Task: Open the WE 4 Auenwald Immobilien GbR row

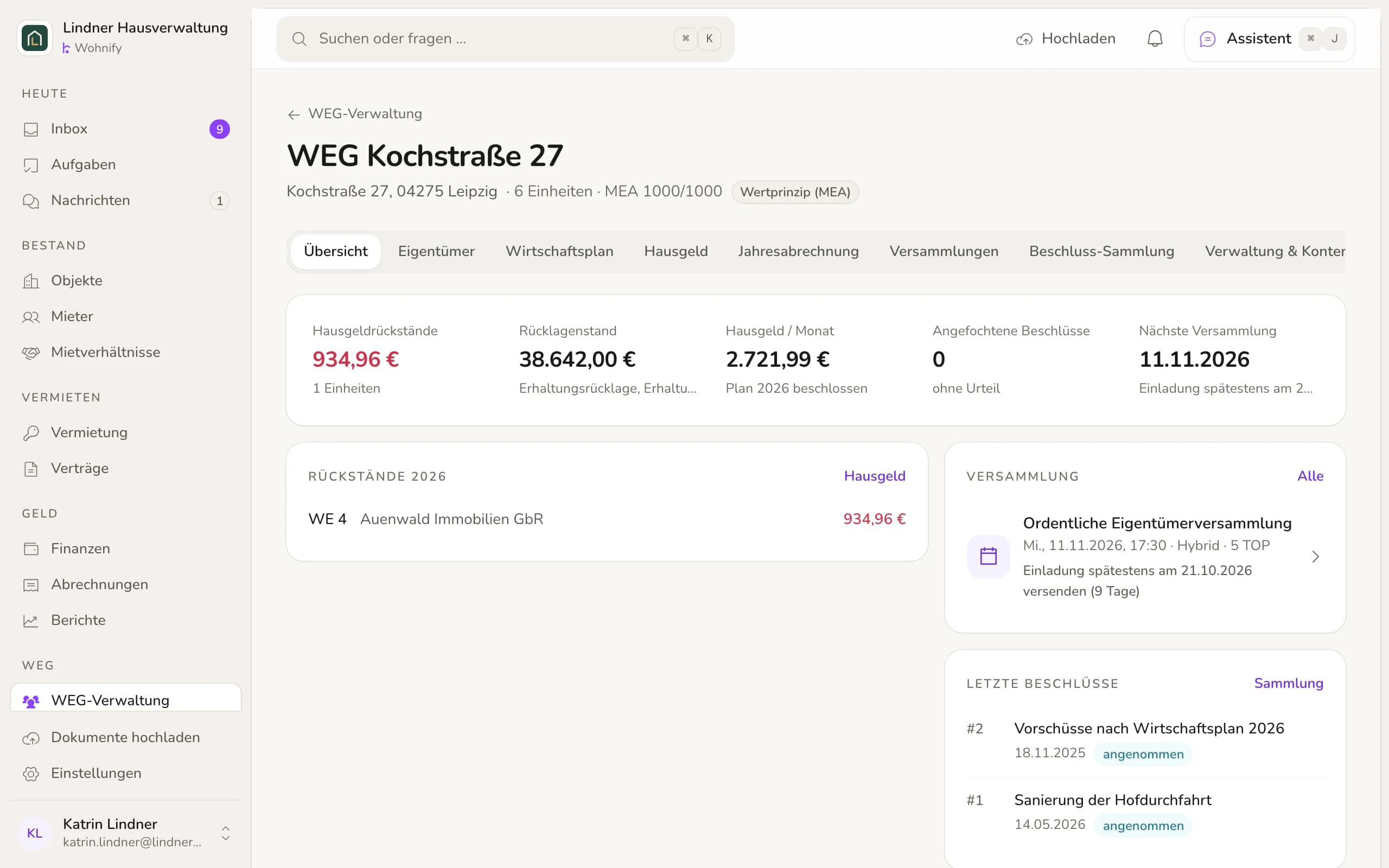Action: click(607, 519)
